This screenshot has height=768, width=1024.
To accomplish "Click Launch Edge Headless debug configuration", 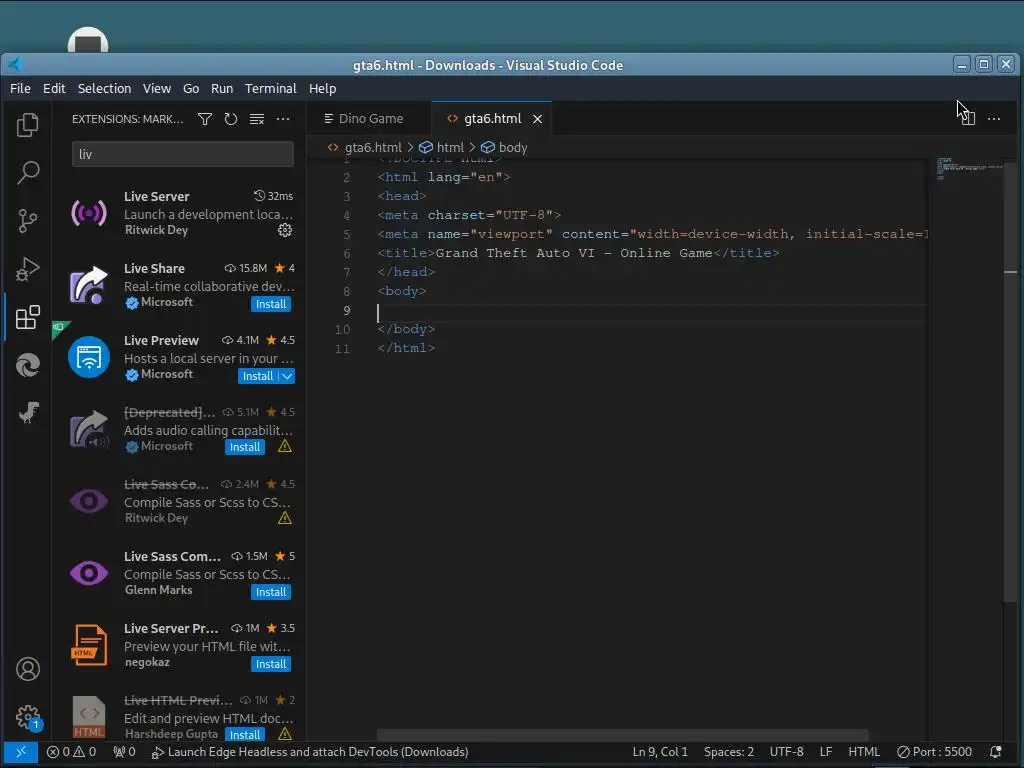I will [x=310, y=752].
